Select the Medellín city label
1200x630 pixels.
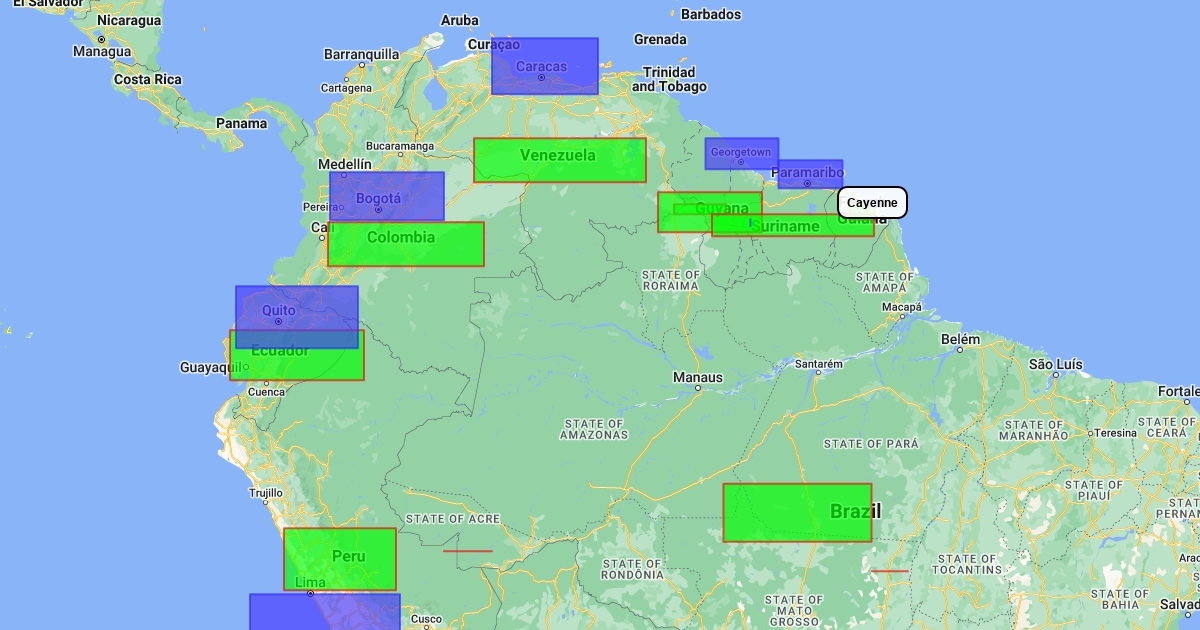click(344, 164)
